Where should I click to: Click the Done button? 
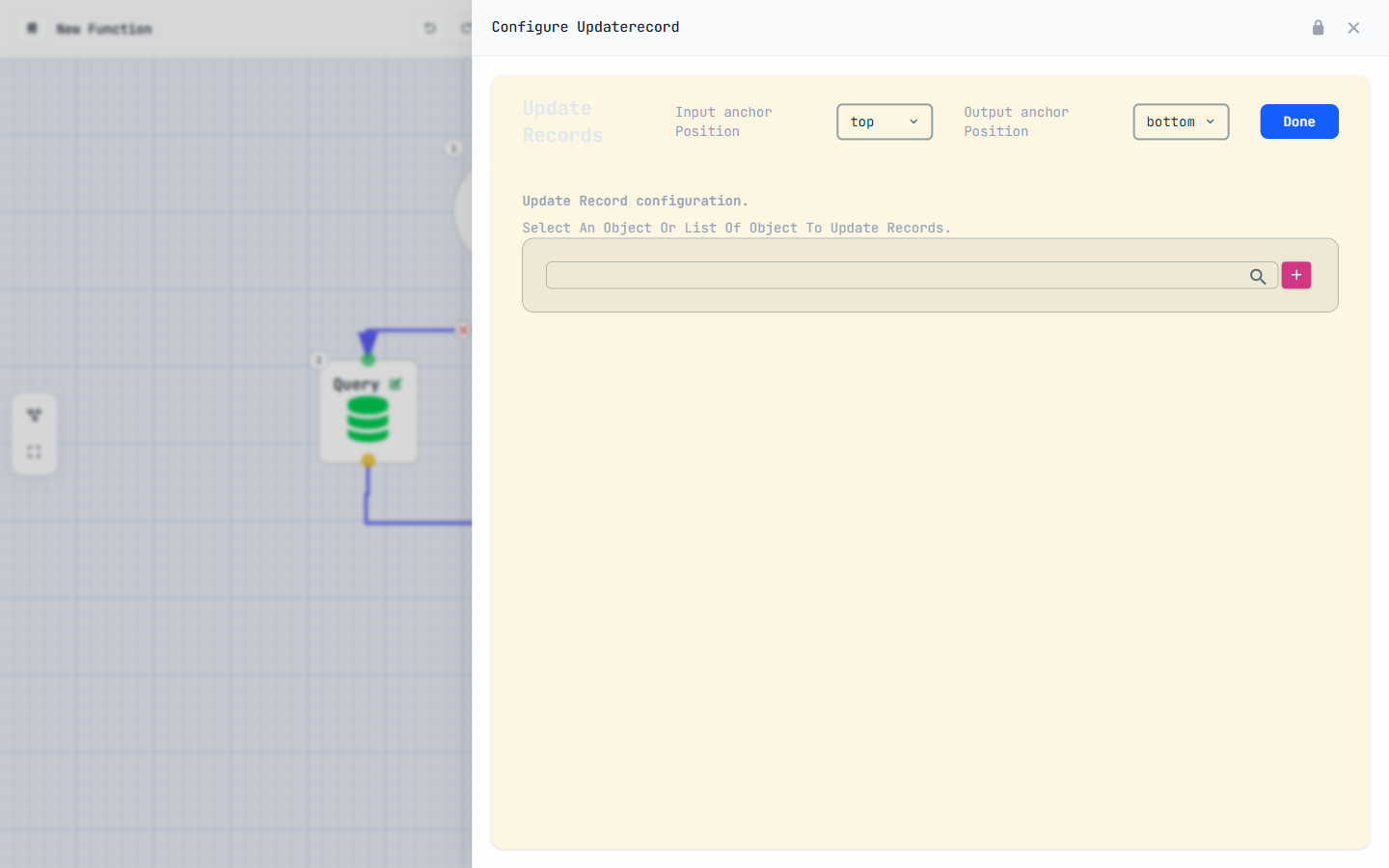tap(1298, 122)
